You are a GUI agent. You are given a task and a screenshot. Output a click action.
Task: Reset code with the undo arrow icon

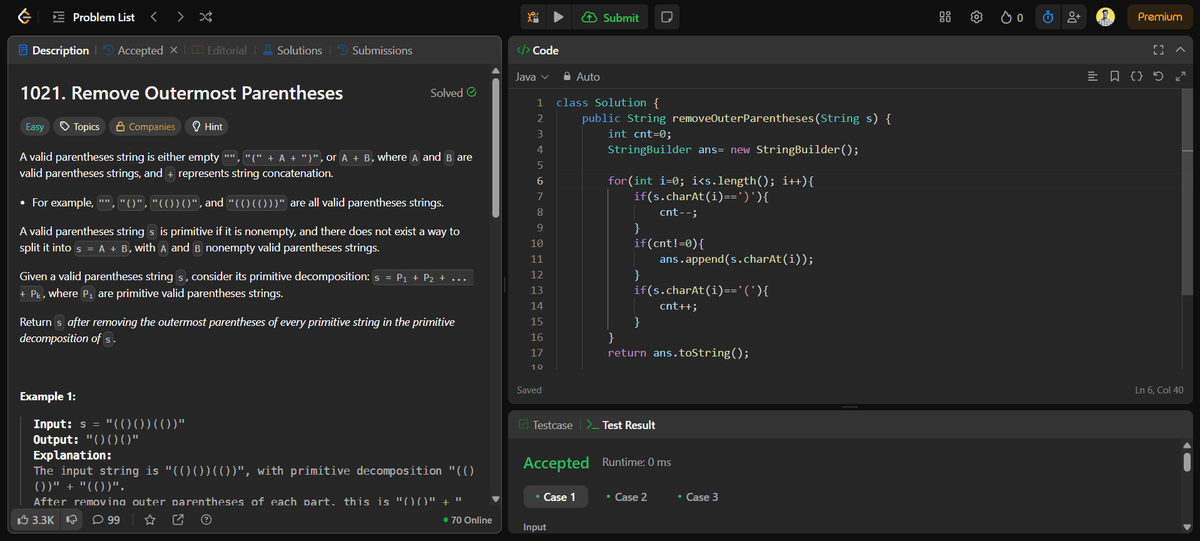click(x=1160, y=76)
